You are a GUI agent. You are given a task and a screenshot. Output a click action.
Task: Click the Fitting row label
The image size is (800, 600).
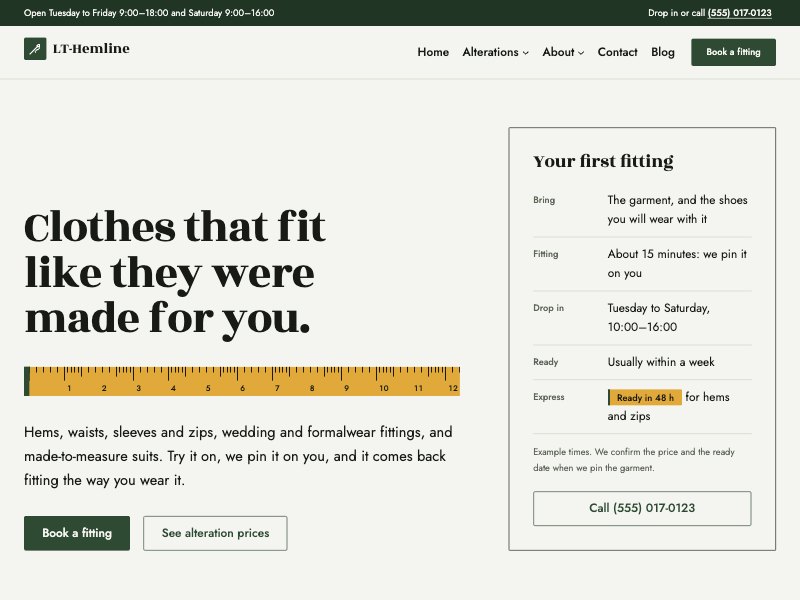tap(545, 254)
